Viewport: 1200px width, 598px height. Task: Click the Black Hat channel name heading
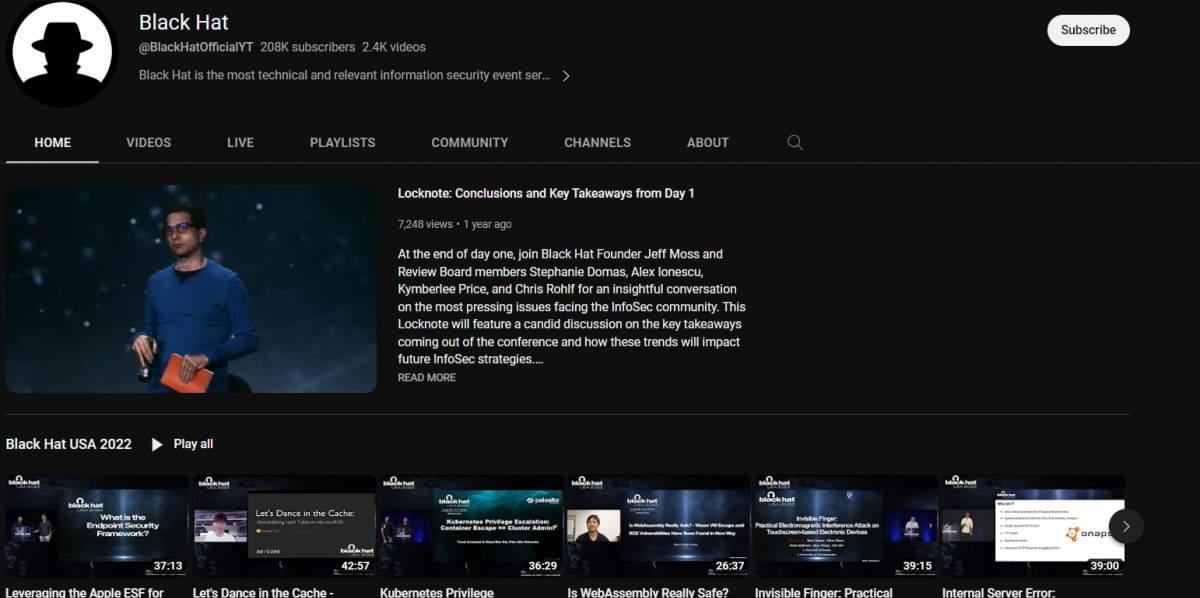click(x=184, y=22)
